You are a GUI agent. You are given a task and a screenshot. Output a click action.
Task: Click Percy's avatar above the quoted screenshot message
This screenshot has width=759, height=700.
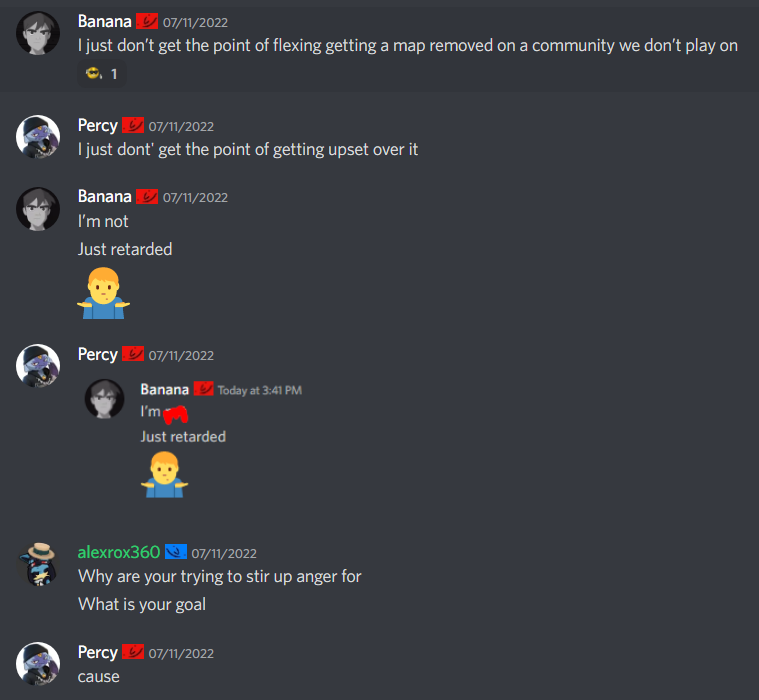(38, 366)
